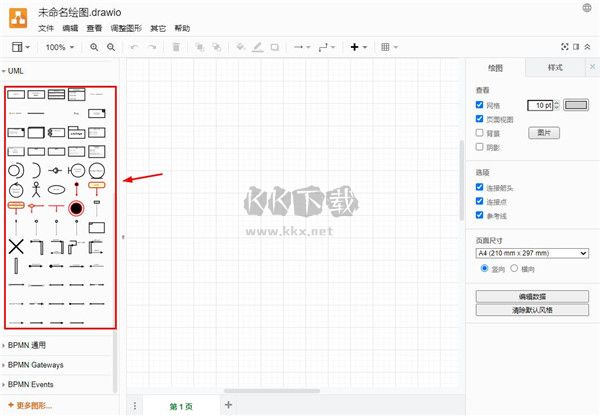Open the 其它 menu
The height and width of the screenshot is (416, 600).
point(158,28)
